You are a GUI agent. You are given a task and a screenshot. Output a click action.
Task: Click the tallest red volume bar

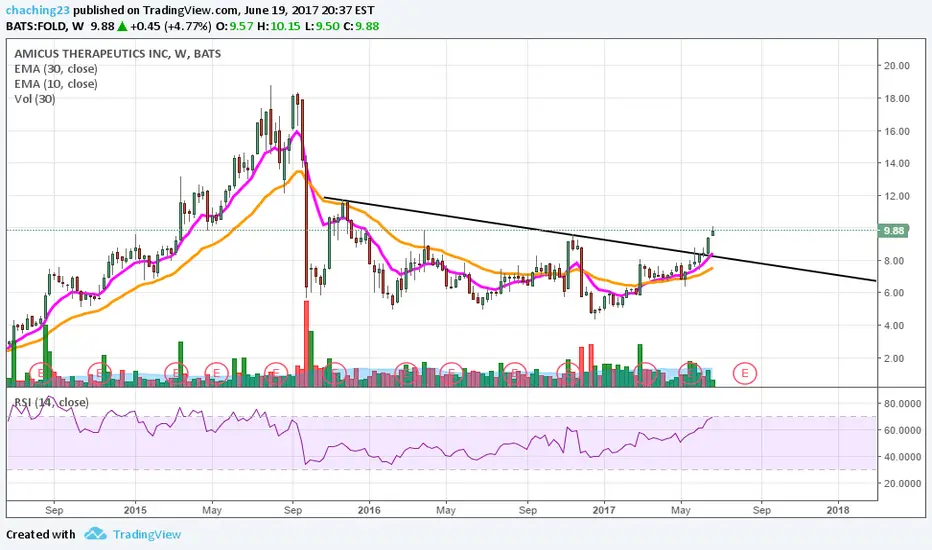(307, 344)
